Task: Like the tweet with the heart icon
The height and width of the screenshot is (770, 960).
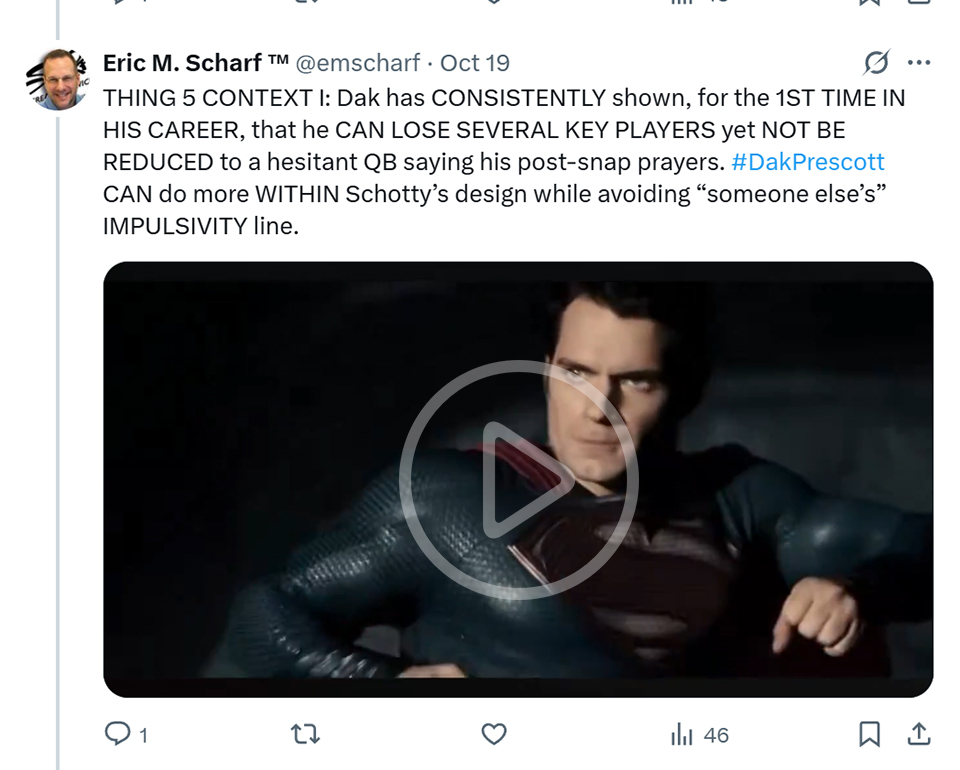Action: (x=494, y=735)
